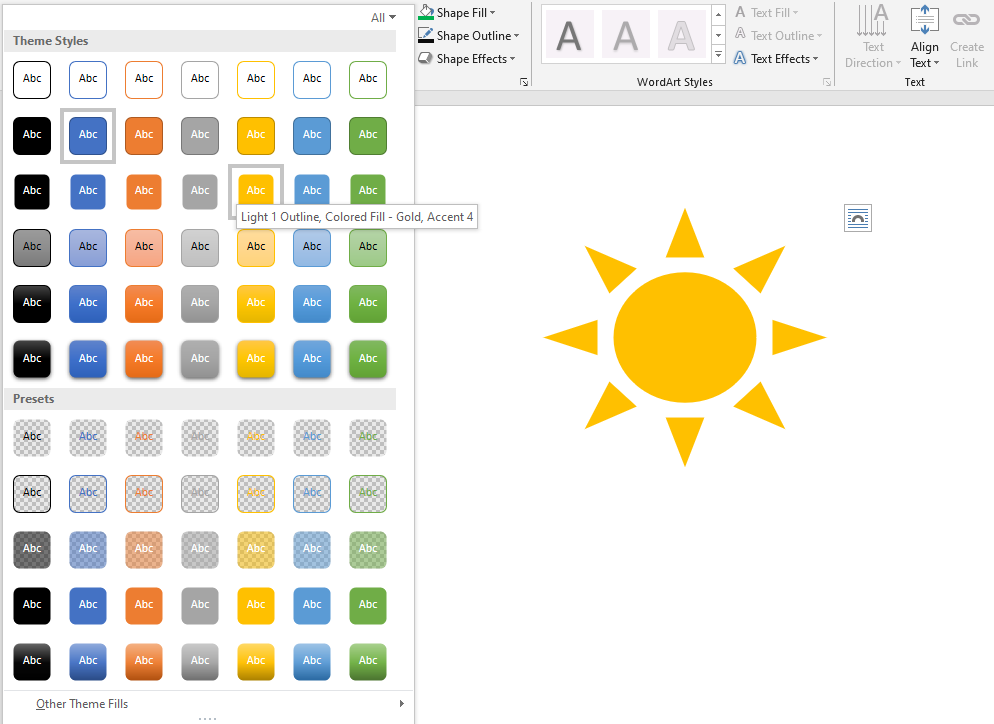The image size is (994, 724).
Task: Open the Align Text options
Action: click(x=922, y=36)
